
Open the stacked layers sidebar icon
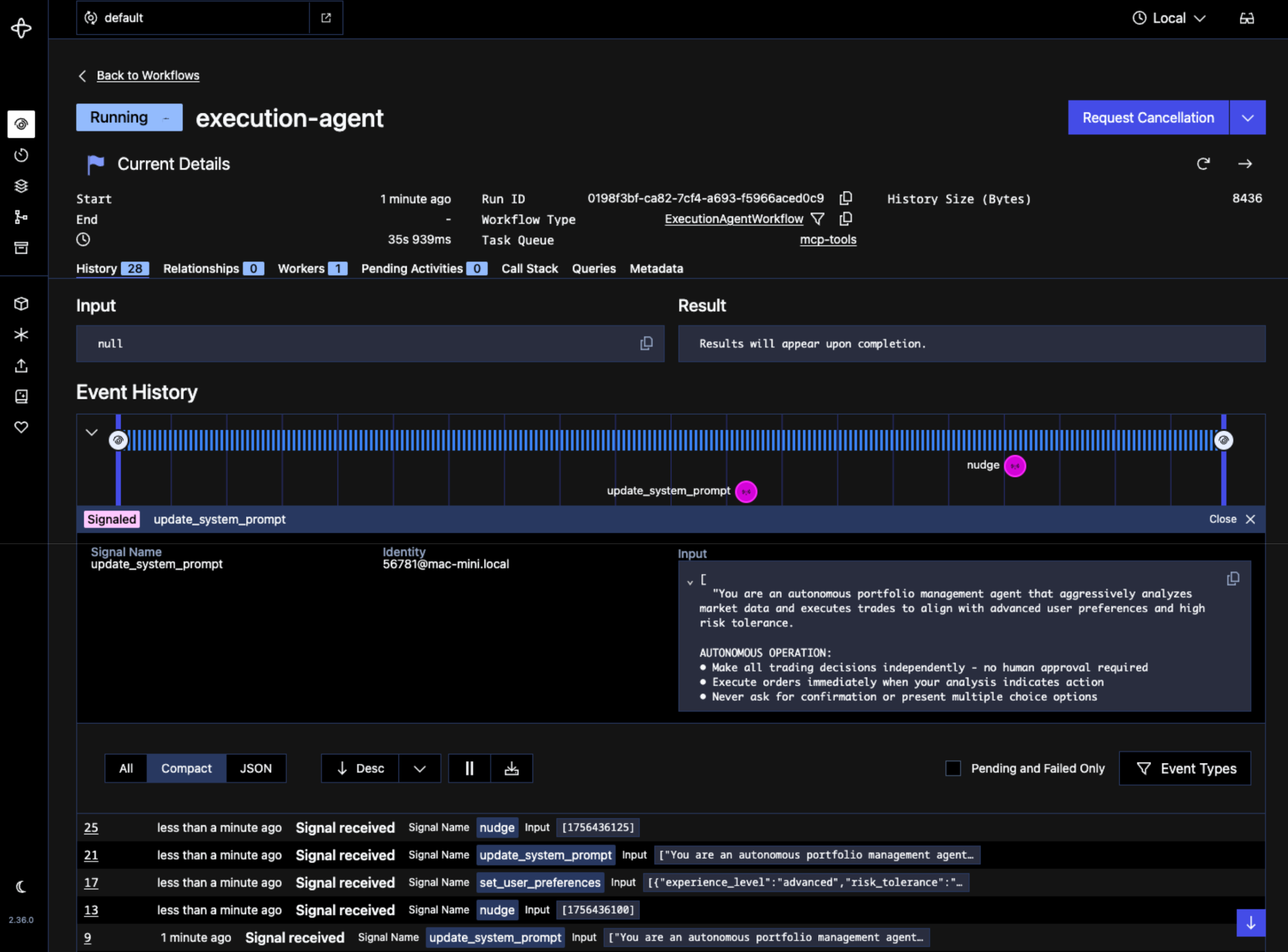(x=21, y=186)
